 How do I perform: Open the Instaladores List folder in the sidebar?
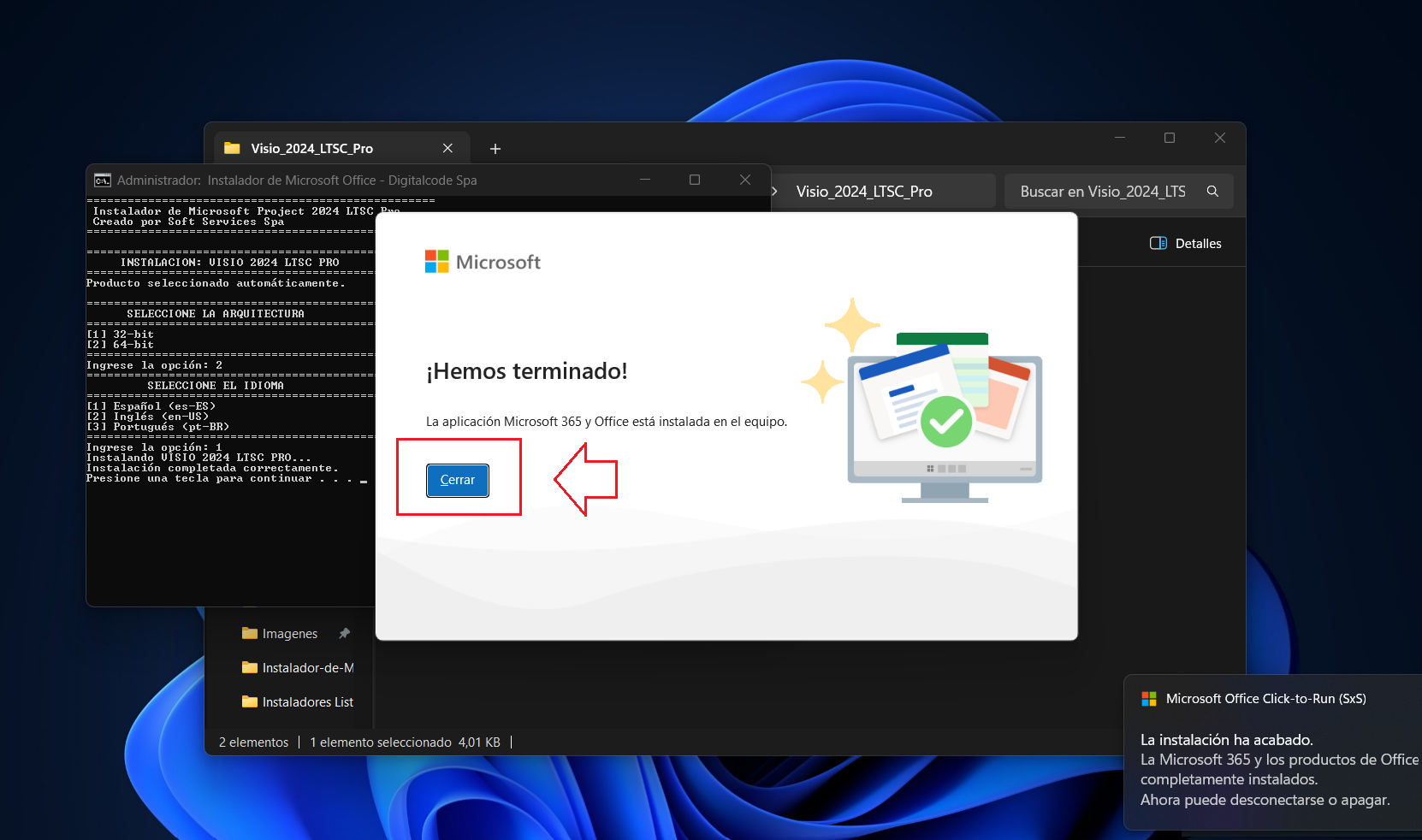[298, 702]
